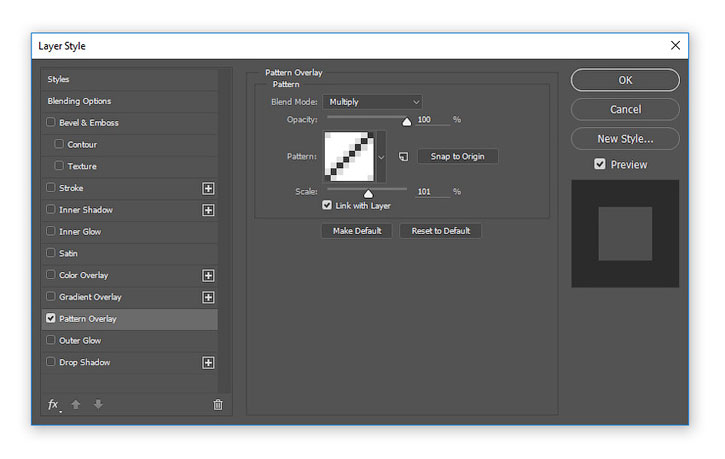Enable the Inner Glow checkbox

(x=50, y=231)
